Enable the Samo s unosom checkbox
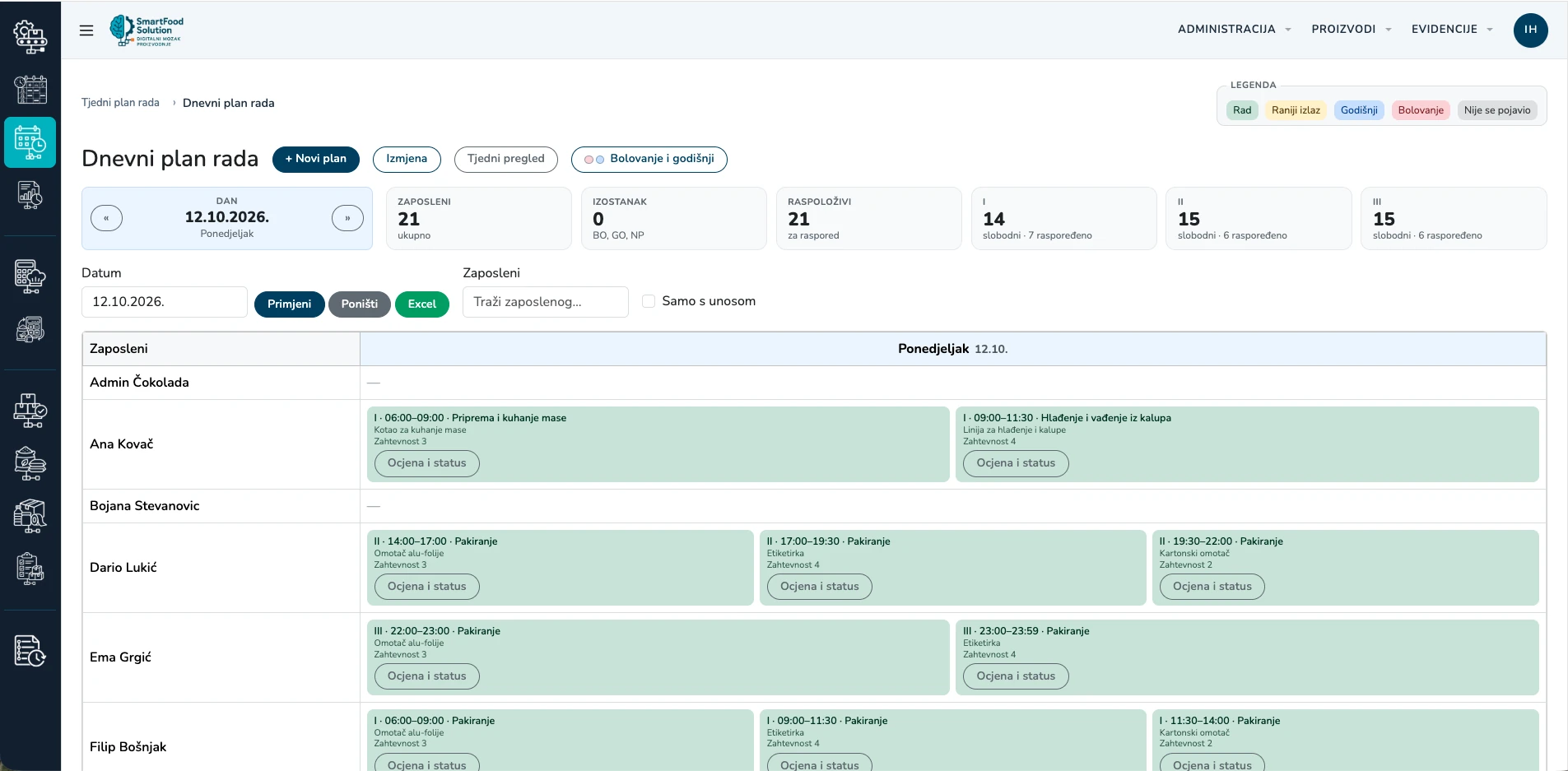 click(x=649, y=301)
